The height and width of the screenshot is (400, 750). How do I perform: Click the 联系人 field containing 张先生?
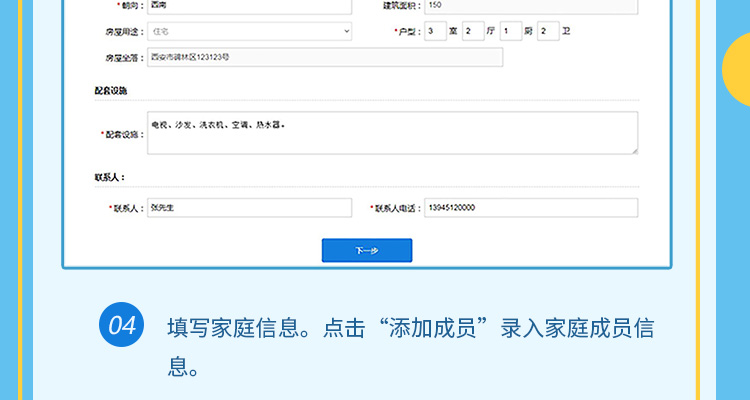pyautogui.click(x=250, y=208)
